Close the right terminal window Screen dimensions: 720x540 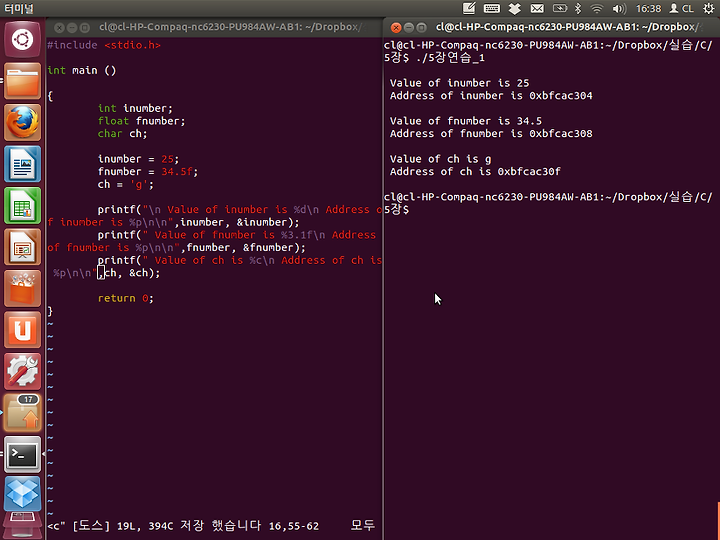(396, 28)
